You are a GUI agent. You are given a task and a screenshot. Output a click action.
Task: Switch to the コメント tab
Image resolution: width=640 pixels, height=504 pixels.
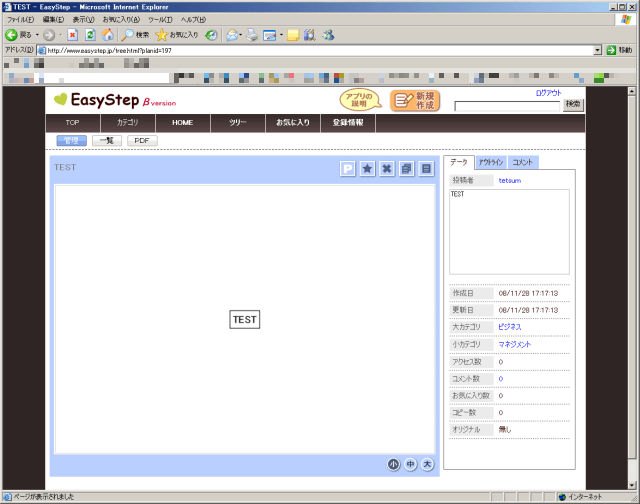point(523,162)
